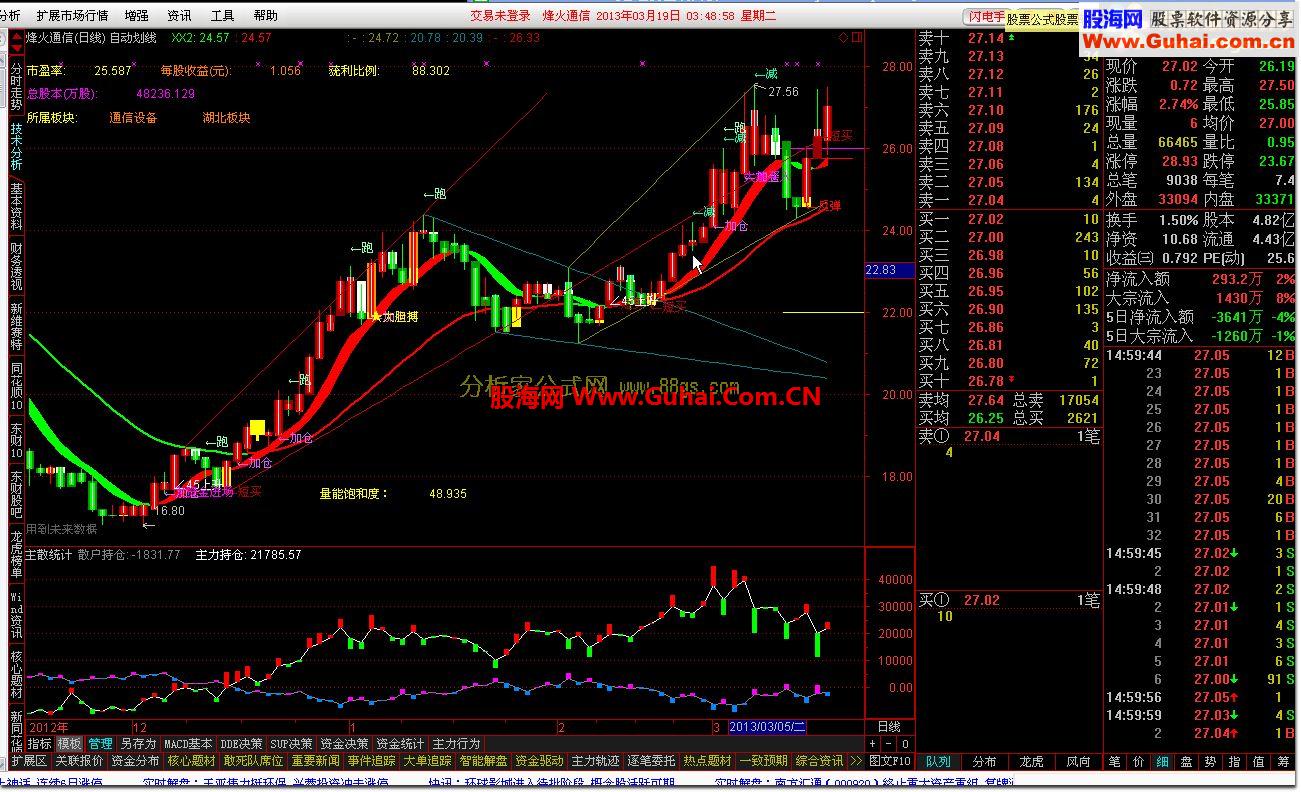The image size is (1301, 792).
Task: Switch to the 分布 tab
Action: point(985,761)
